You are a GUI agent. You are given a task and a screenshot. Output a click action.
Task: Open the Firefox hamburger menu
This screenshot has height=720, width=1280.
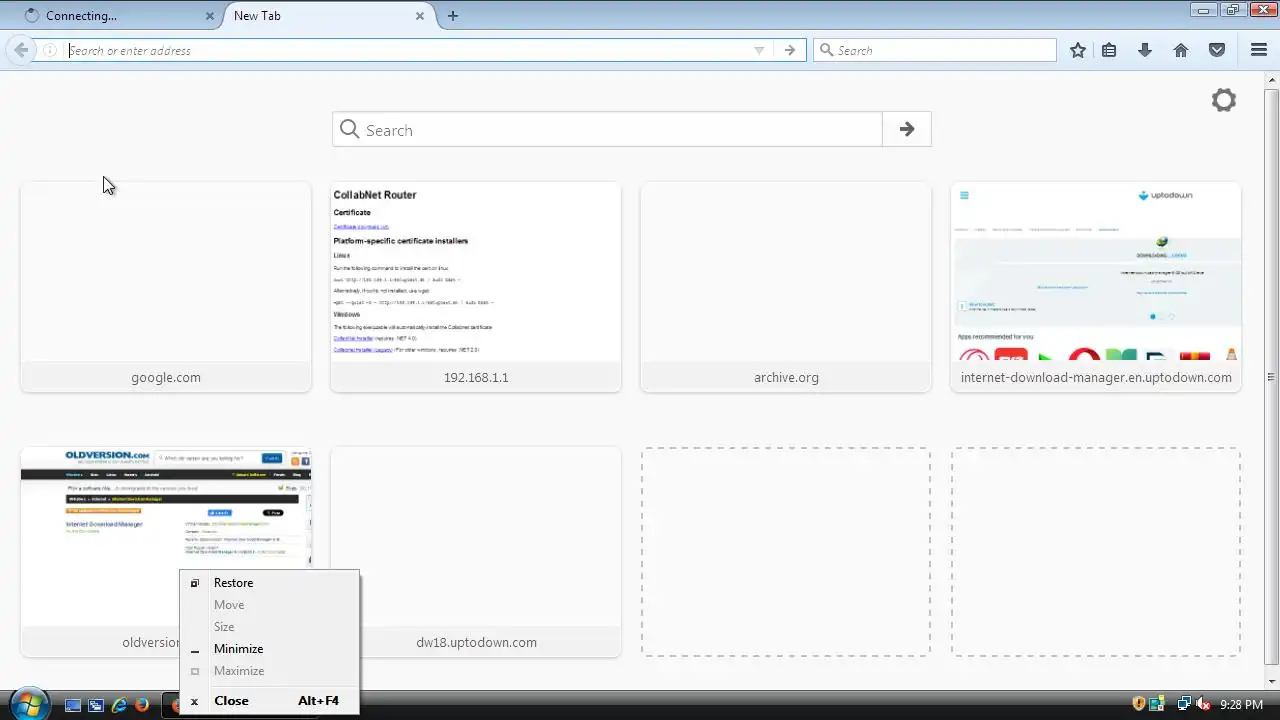click(x=1259, y=50)
